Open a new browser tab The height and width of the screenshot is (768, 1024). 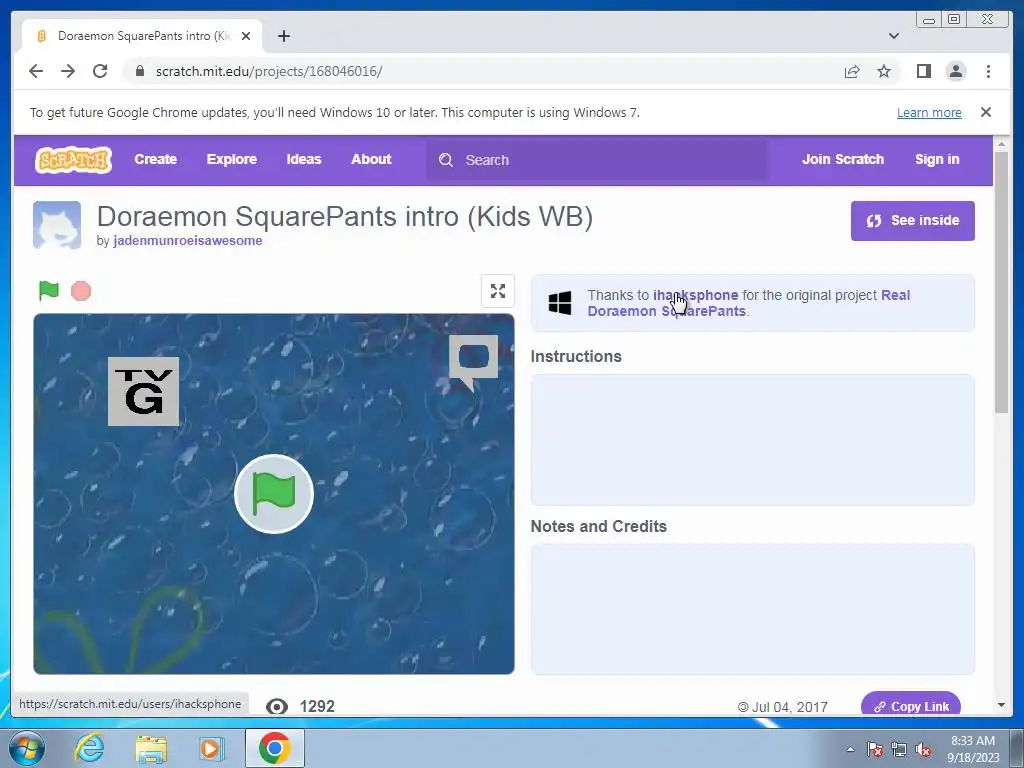(x=283, y=36)
